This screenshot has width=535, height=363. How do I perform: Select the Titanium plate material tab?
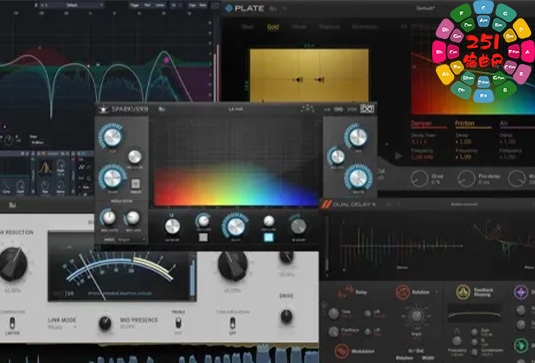[x=329, y=27]
